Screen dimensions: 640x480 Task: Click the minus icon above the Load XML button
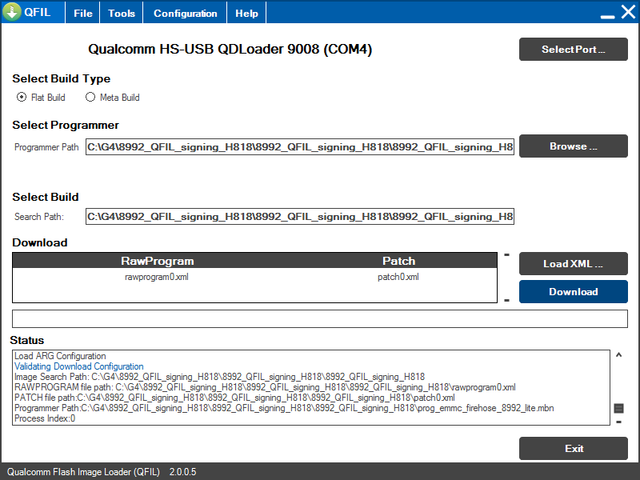(507, 255)
